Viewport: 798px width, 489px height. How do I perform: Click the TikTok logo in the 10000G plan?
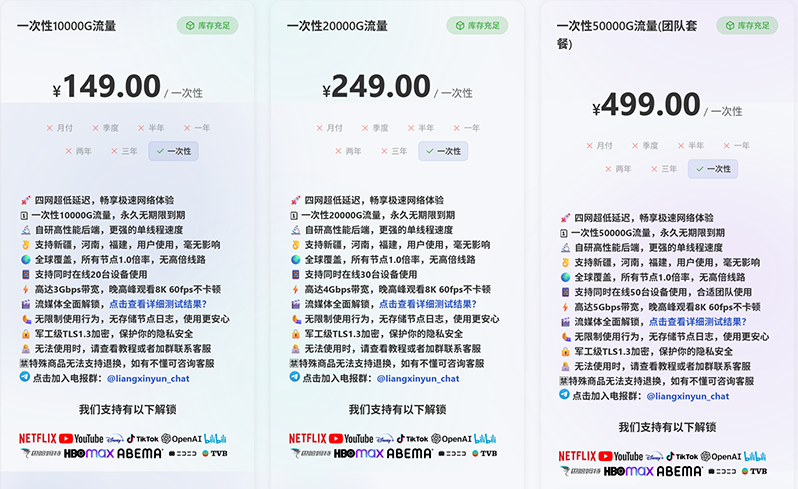tap(143, 438)
